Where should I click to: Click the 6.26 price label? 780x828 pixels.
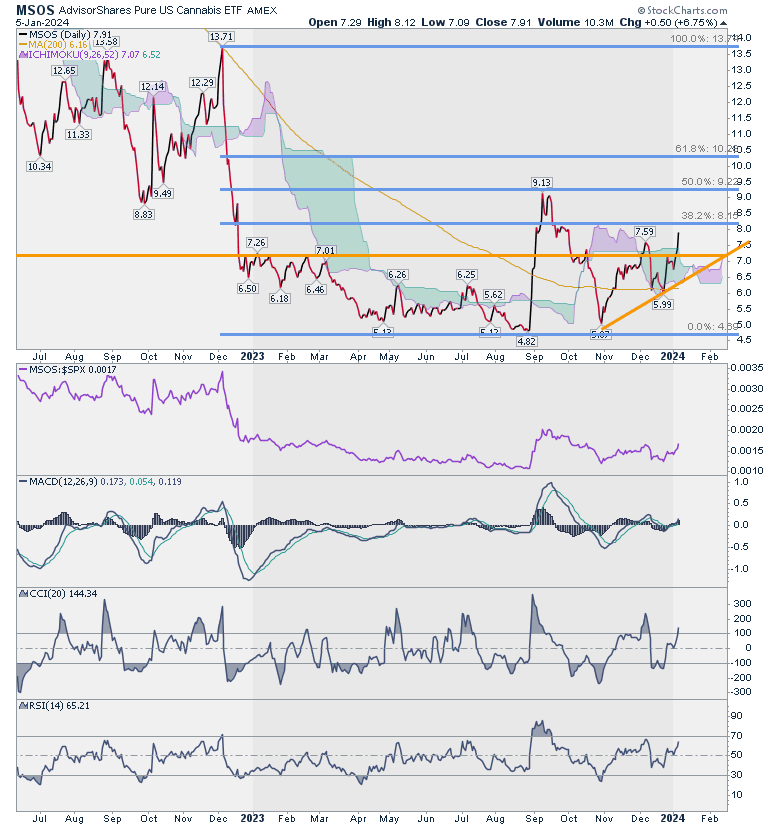click(397, 275)
